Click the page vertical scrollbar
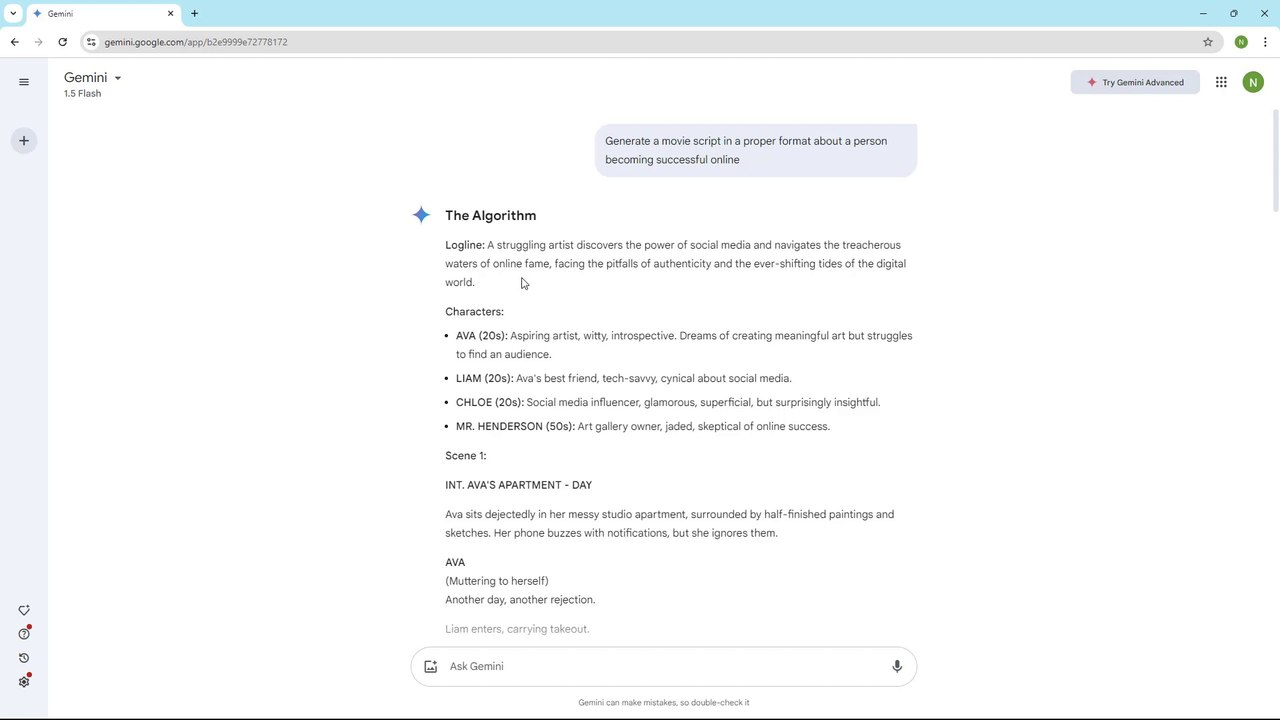The height and width of the screenshot is (720, 1280). pyautogui.click(x=1275, y=160)
